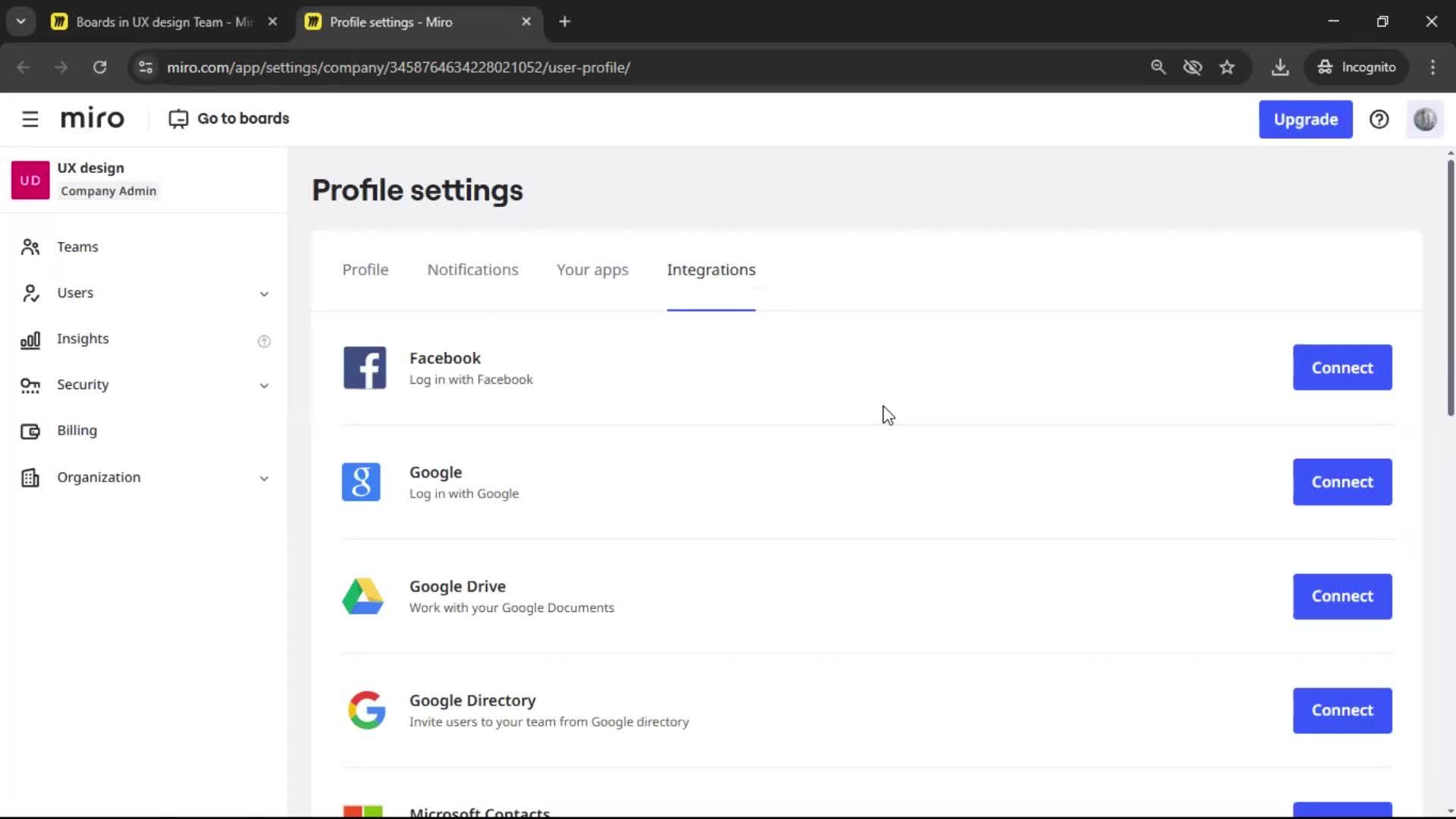Connect the Facebook integration
Viewport: 1456px width, 819px height.
coord(1342,368)
